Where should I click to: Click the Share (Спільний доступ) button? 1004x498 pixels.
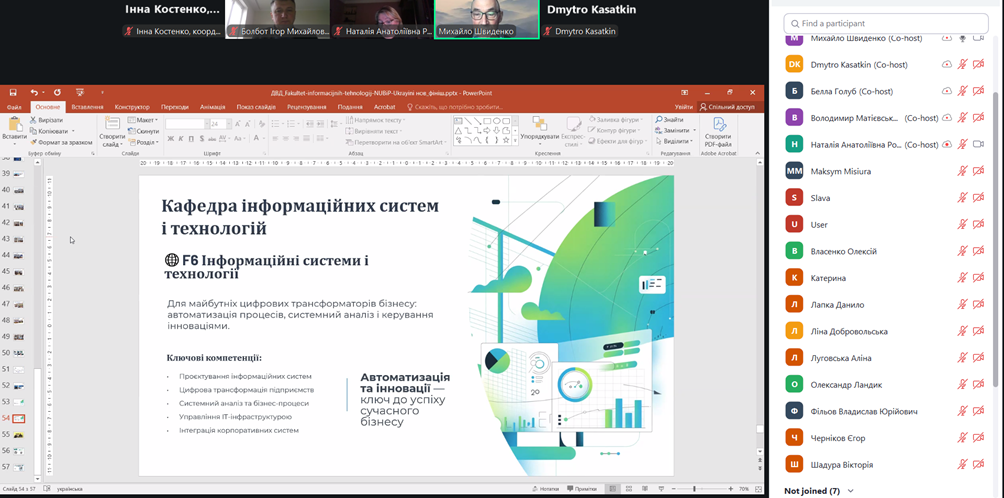(x=728, y=107)
